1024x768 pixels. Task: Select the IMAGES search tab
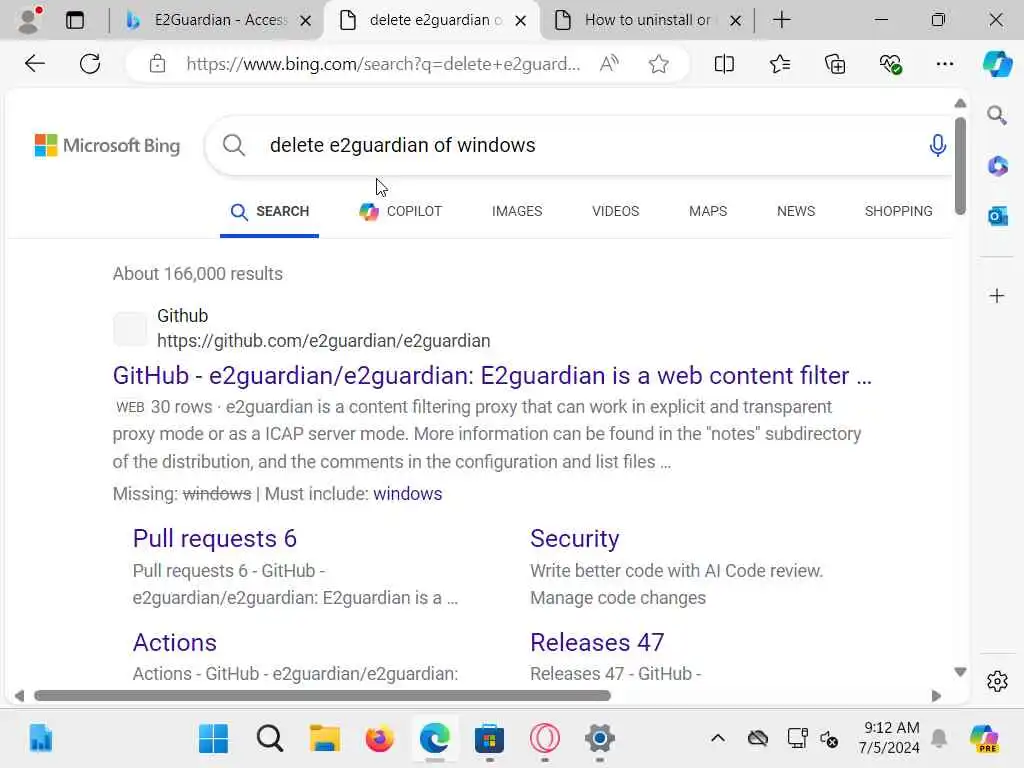tap(517, 211)
